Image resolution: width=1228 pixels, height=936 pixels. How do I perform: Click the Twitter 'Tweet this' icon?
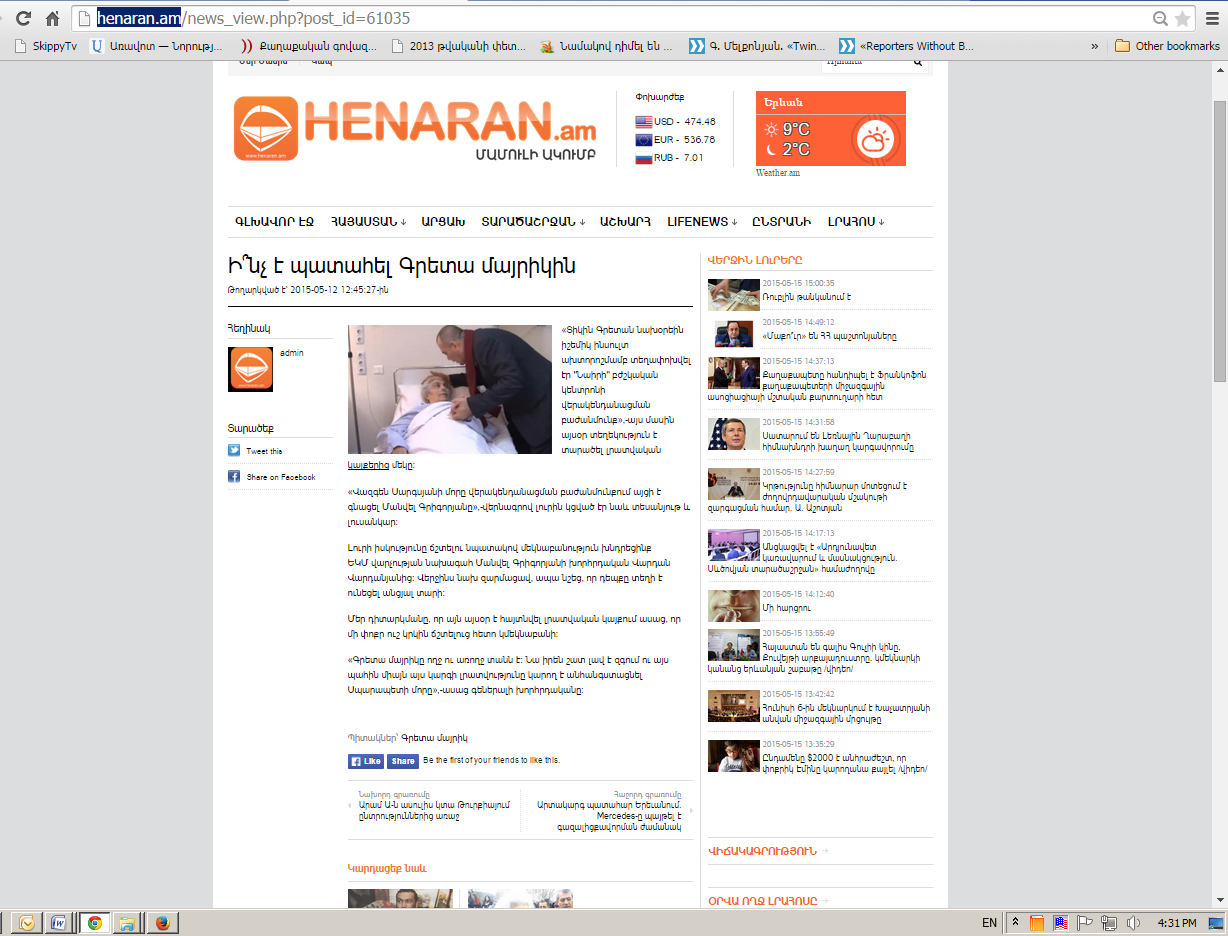(234, 451)
